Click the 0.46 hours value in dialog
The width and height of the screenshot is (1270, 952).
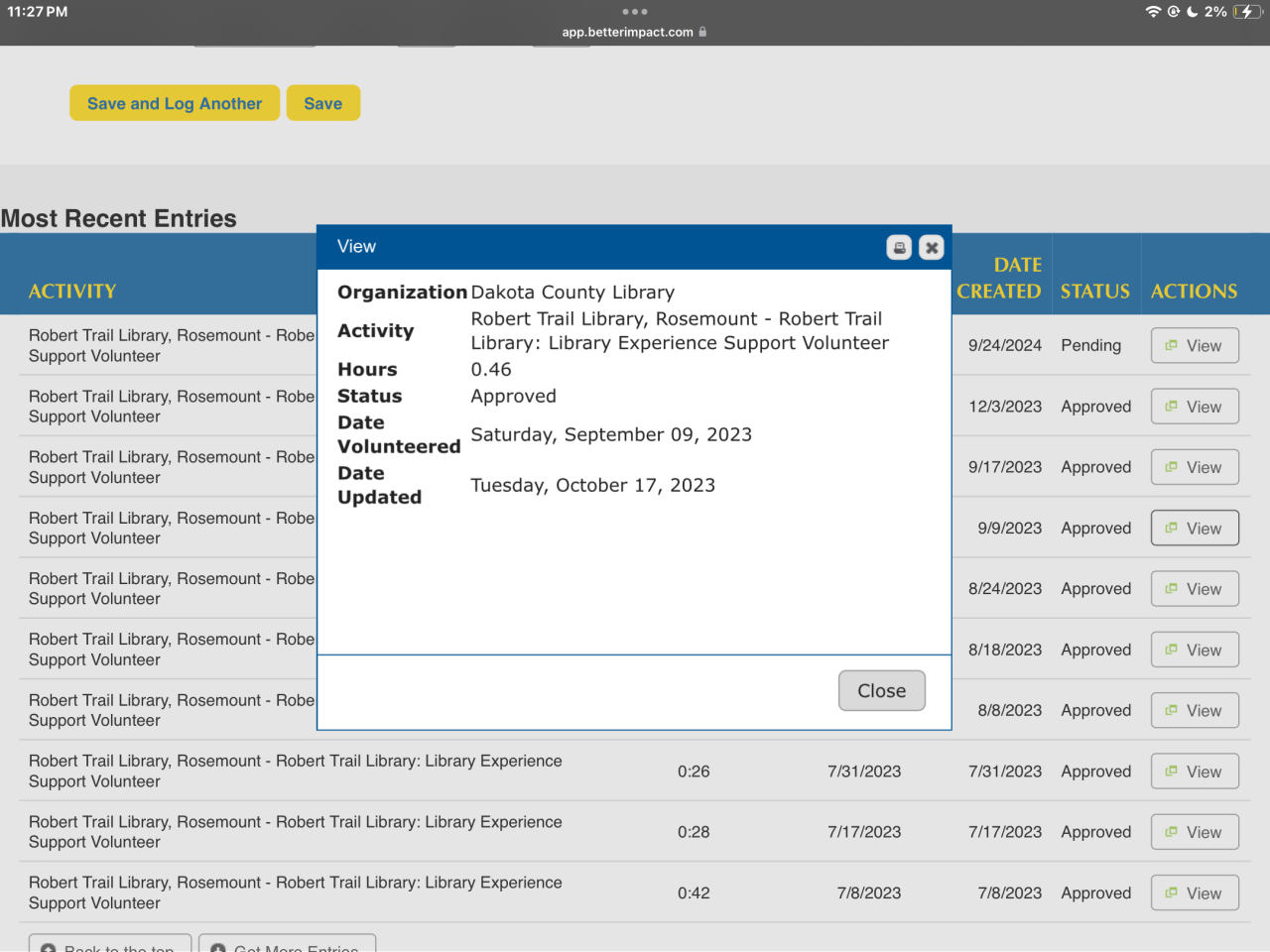tap(491, 370)
